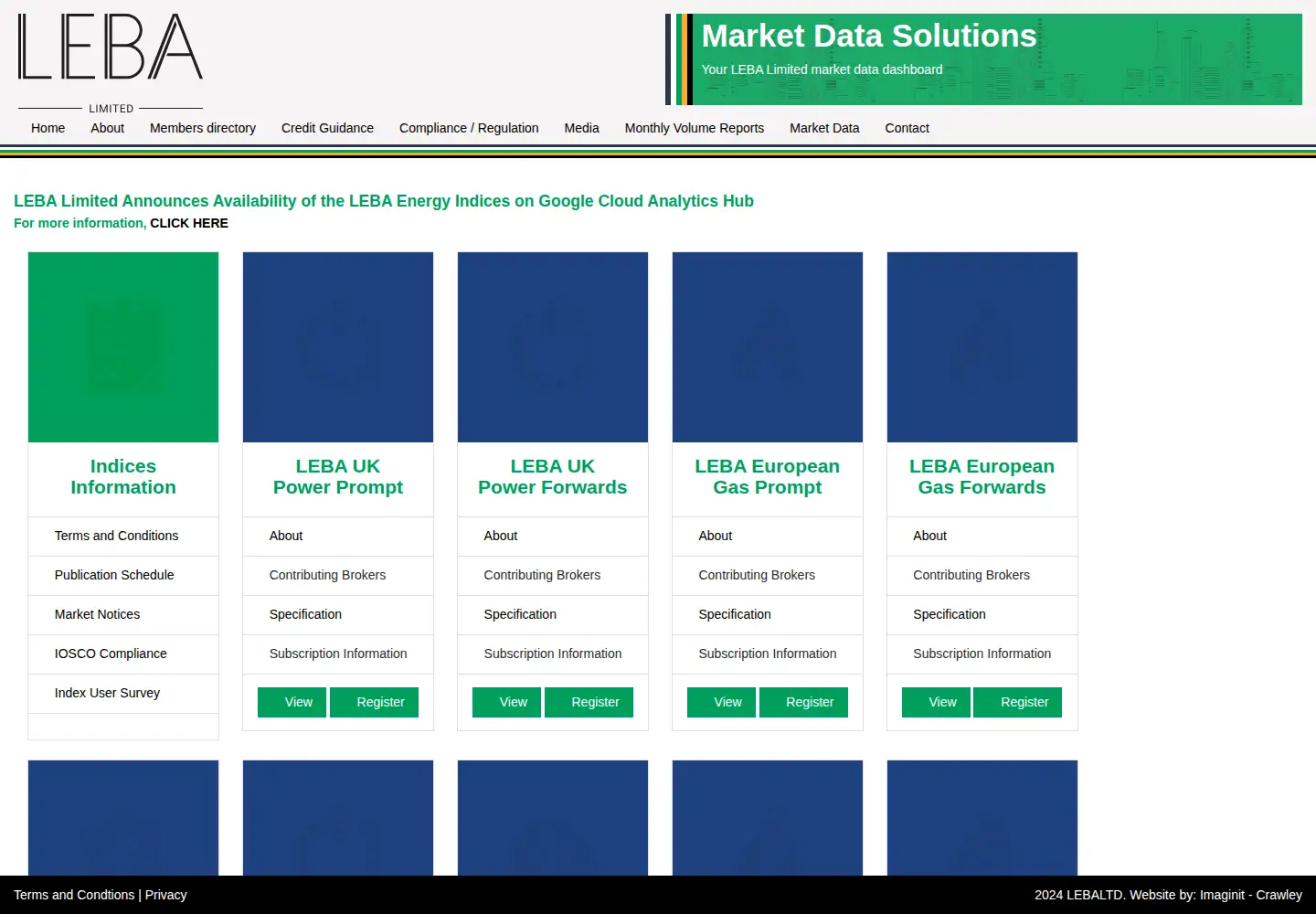Viewport: 1316px width, 914px height.
Task: Open the LEBA UK Power Forwards image tile
Action: 553,347
